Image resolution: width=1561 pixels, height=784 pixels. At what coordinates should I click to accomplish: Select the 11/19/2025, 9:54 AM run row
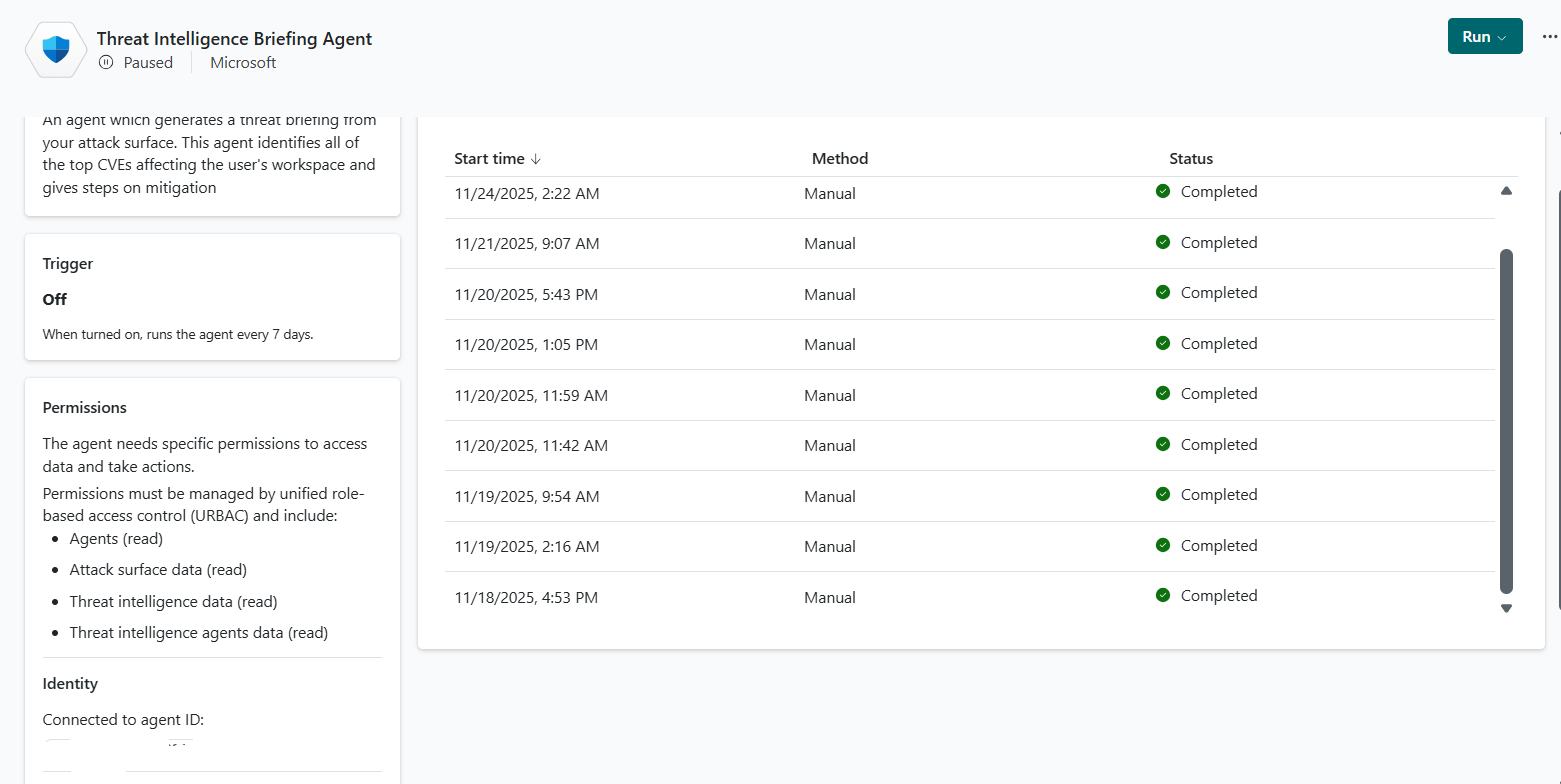(526, 496)
